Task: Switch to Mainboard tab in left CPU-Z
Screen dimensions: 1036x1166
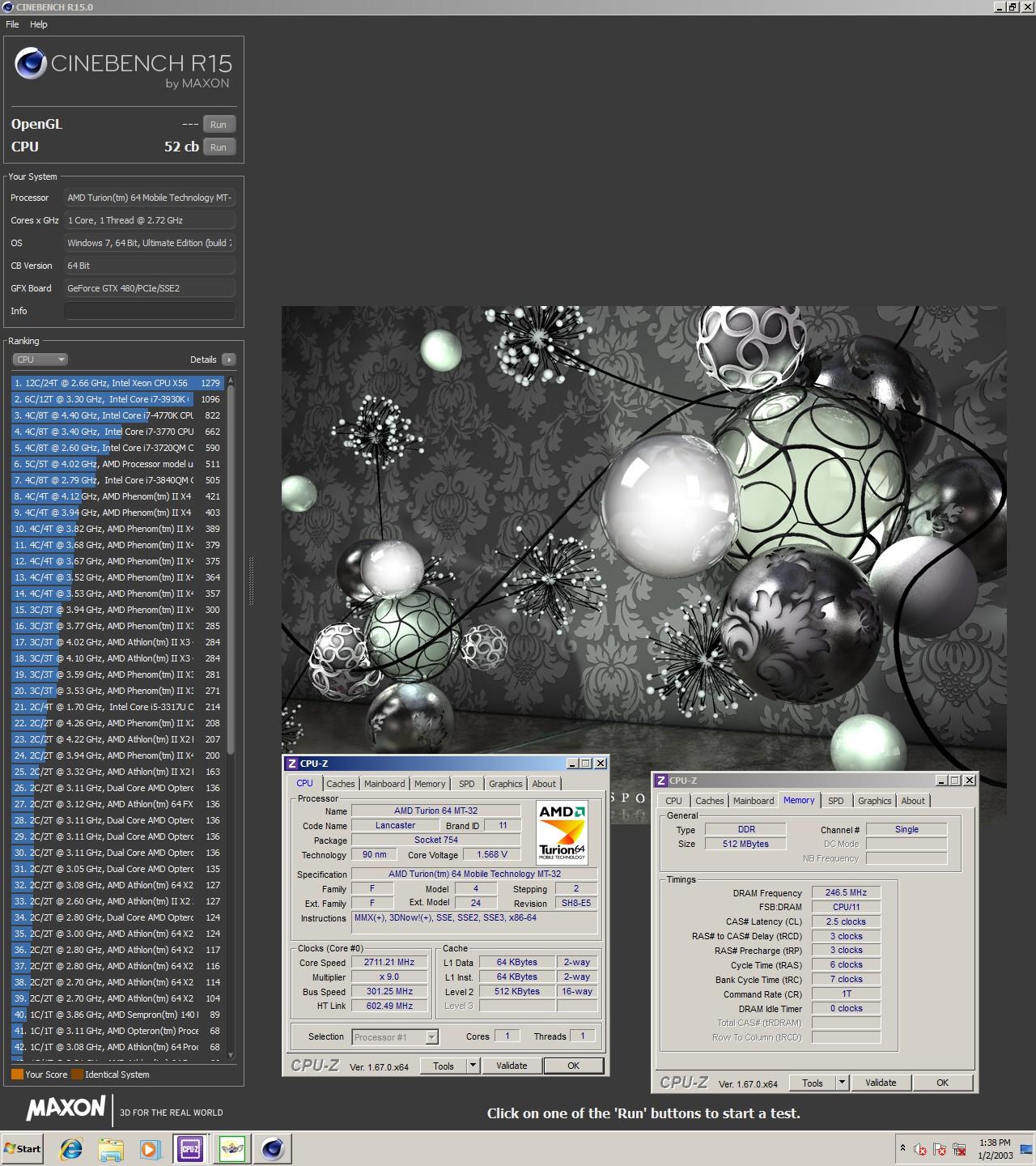Action: (x=384, y=784)
